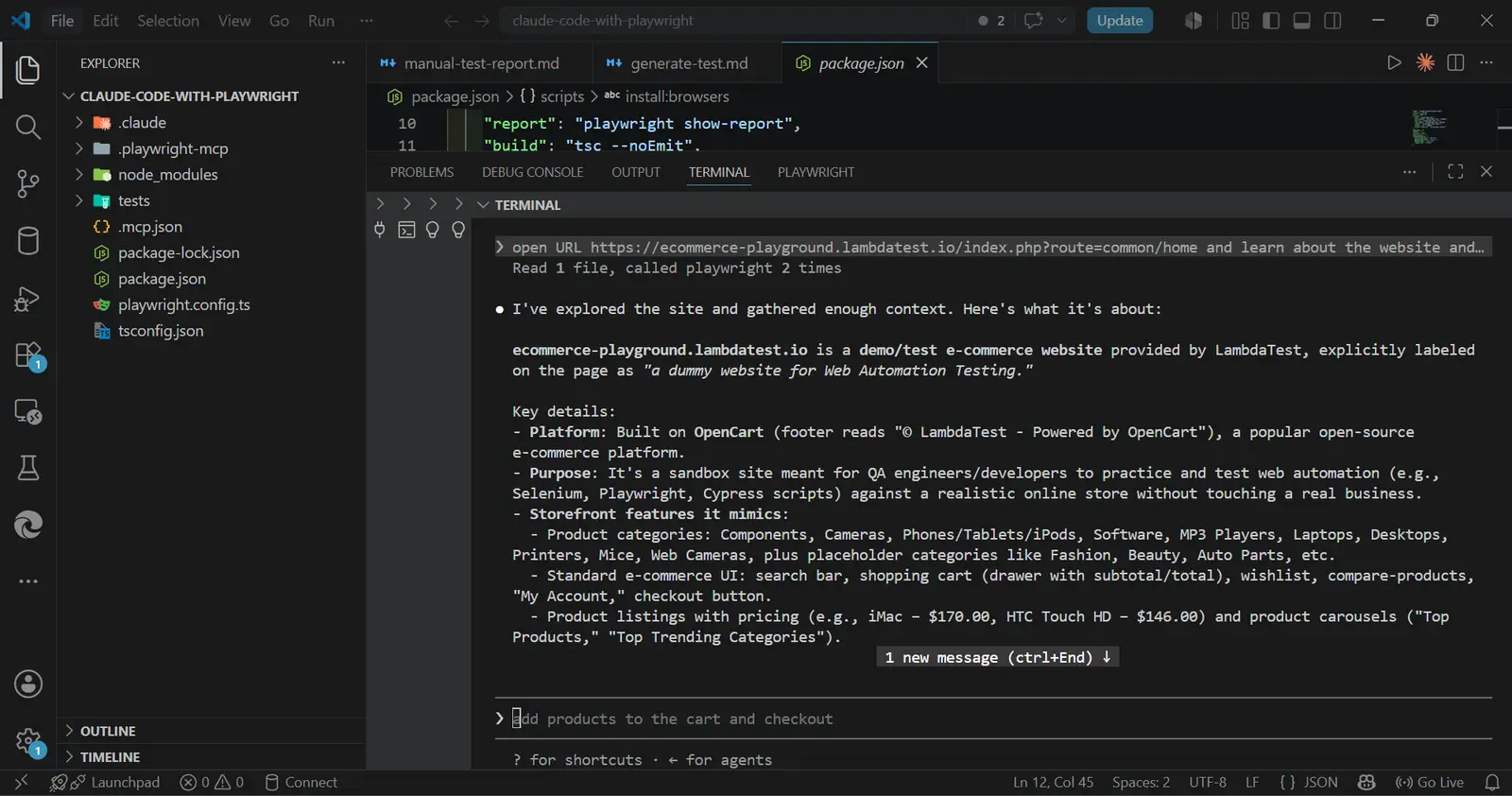Open the Copilot icon in the title bar
The width and height of the screenshot is (1512, 796).
click(1194, 21)
